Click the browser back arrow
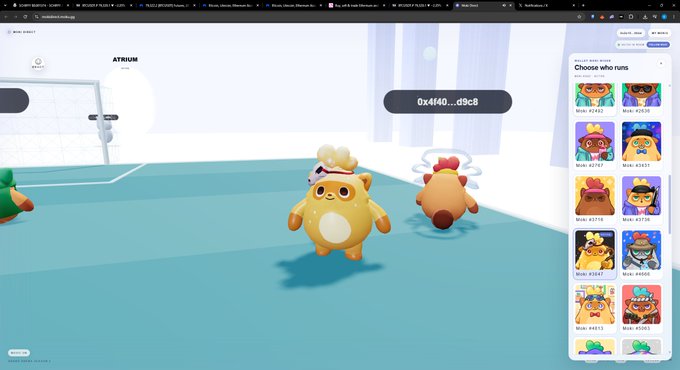This screenshot has height=370, width=680. click(x=6, y=16)
